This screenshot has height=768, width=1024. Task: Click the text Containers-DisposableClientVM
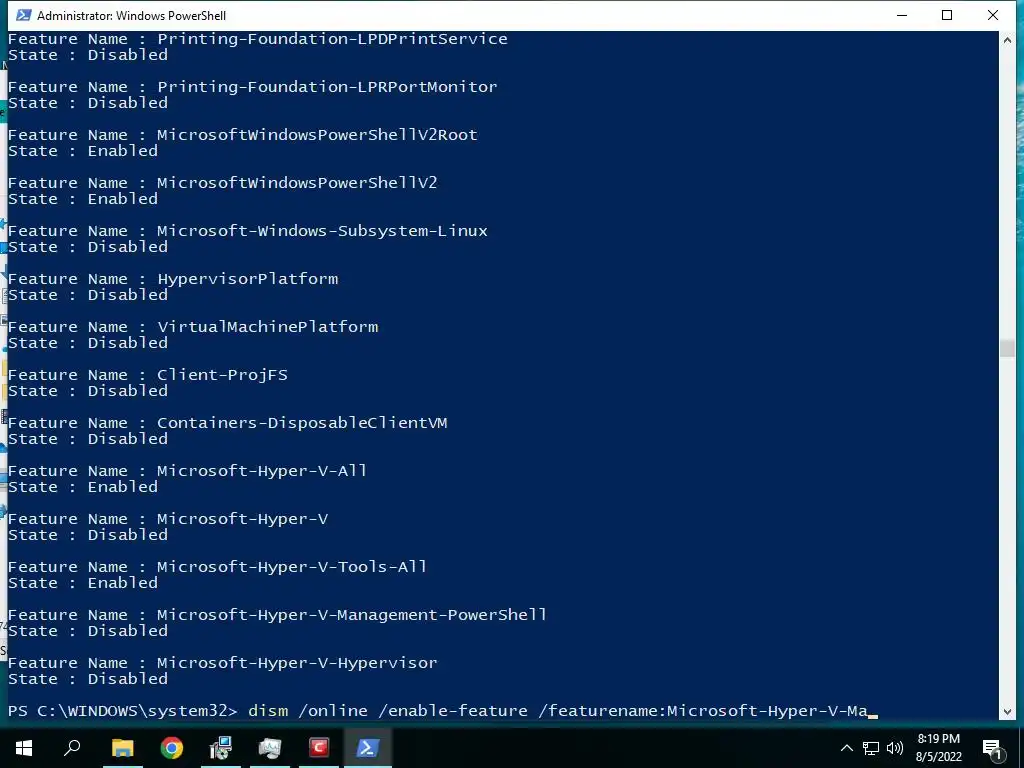pyautogui.click(x=302, y=423)
